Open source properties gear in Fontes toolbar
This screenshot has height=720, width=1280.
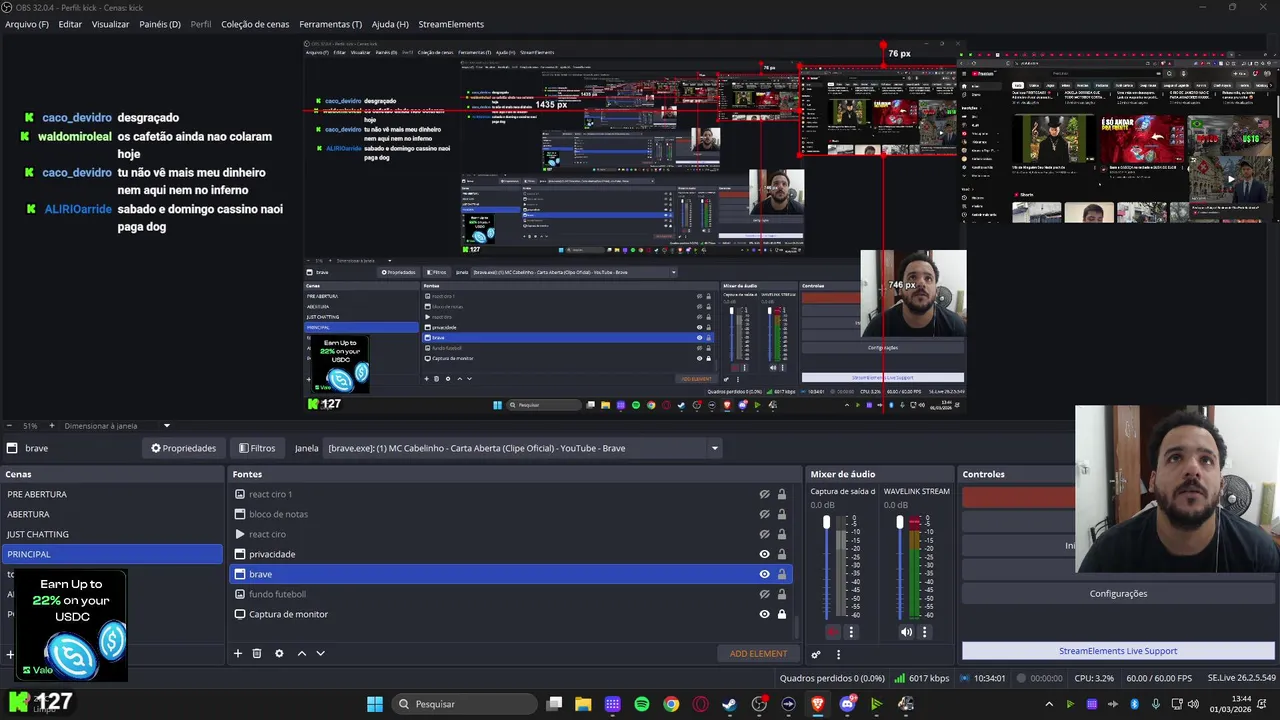(279, 653)
